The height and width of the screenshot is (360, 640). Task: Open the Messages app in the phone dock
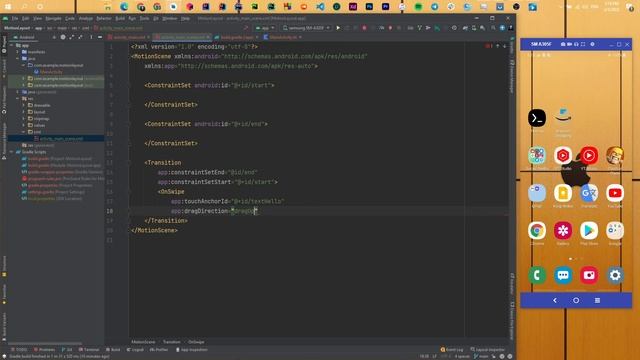(563, 276)
